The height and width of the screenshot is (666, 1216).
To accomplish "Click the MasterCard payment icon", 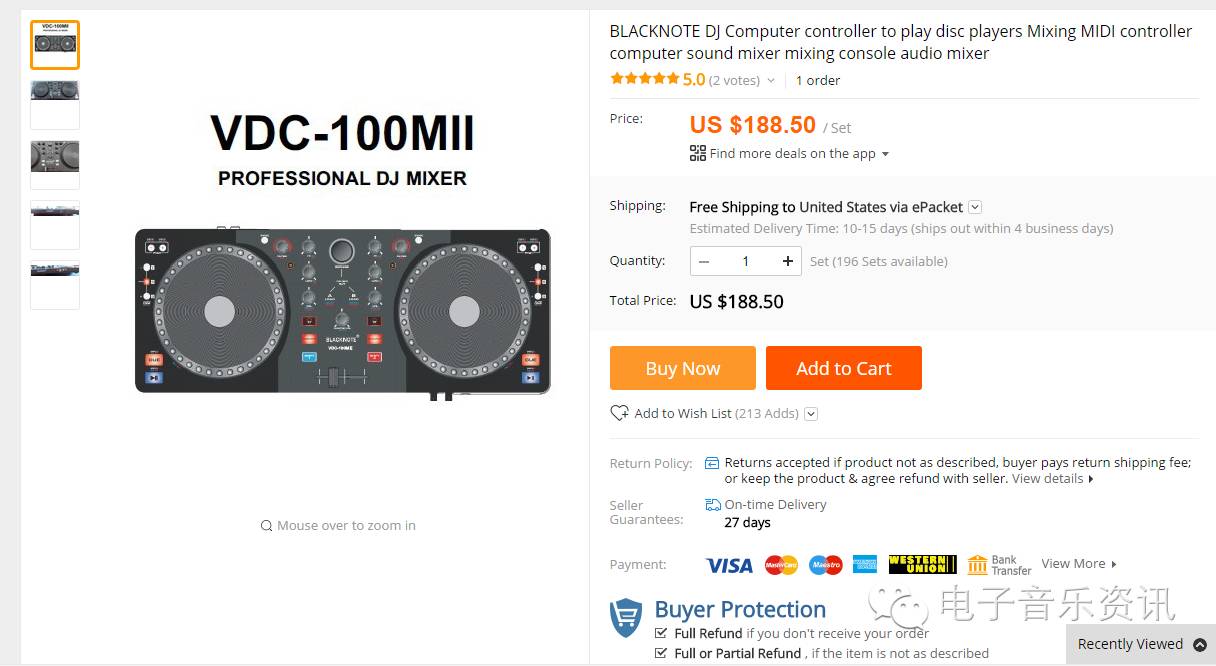I will [x=781, y=565].
